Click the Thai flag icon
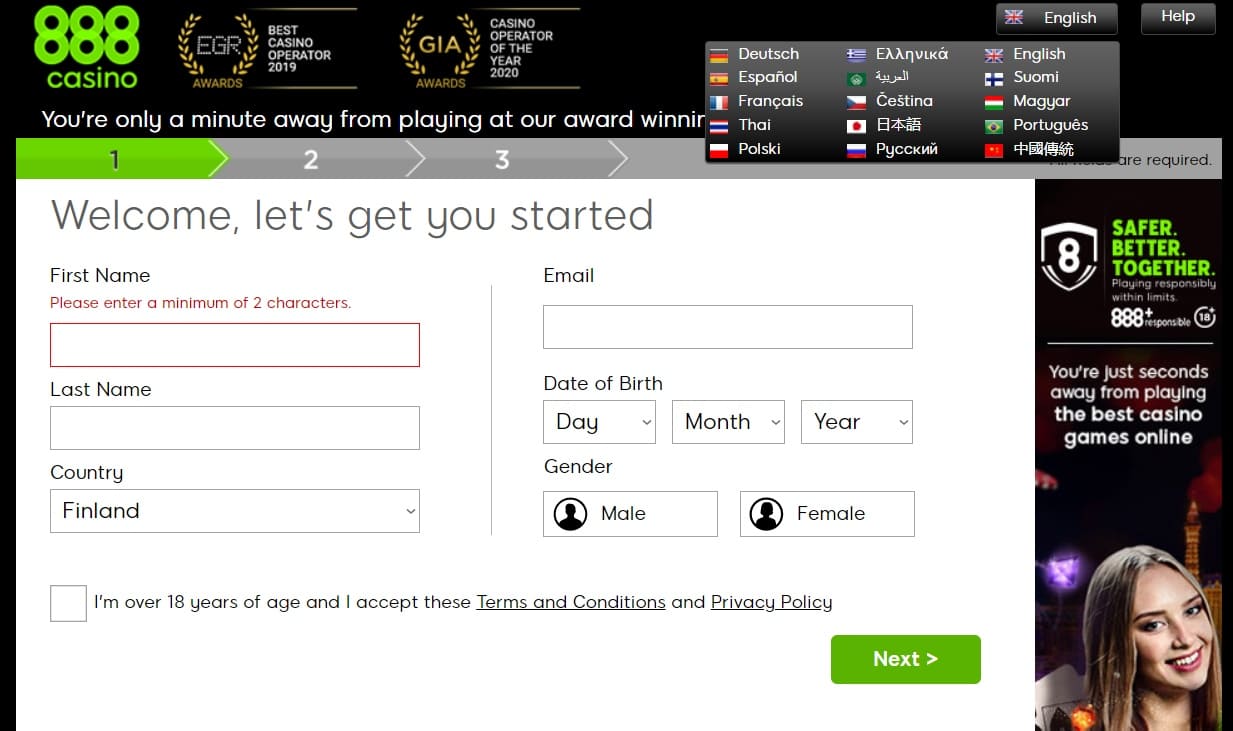 point(718,126)
